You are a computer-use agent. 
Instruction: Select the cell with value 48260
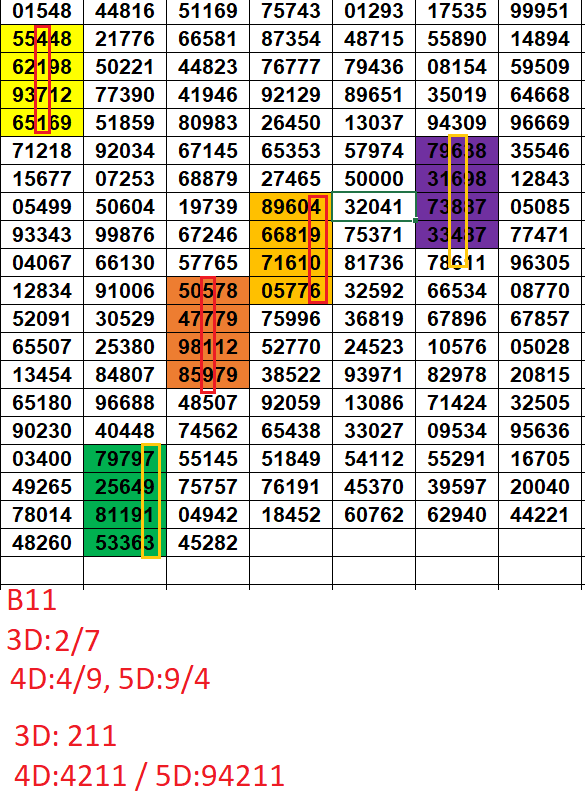pos(42,542)
